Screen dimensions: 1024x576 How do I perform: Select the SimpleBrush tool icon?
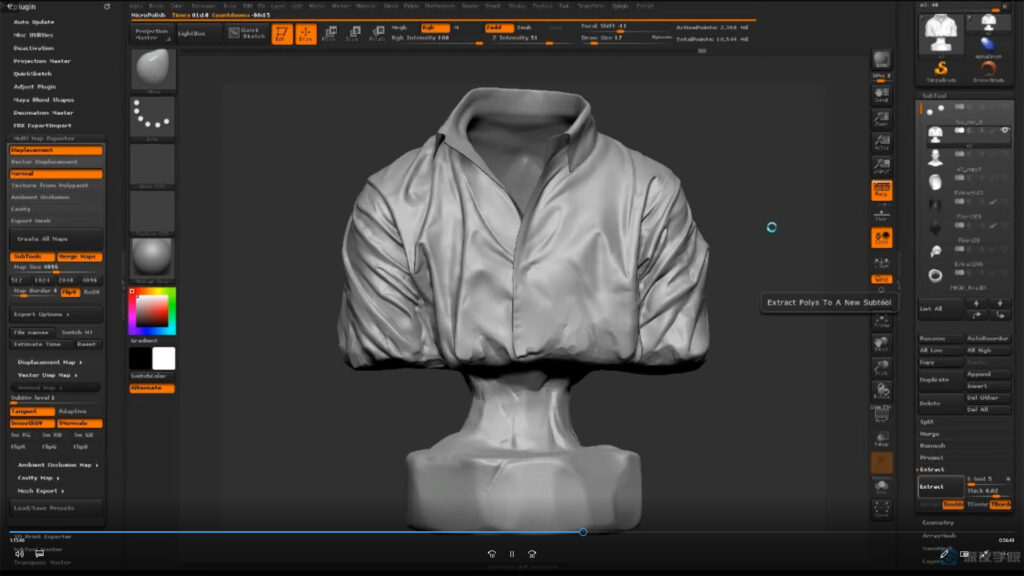[941, 71]
